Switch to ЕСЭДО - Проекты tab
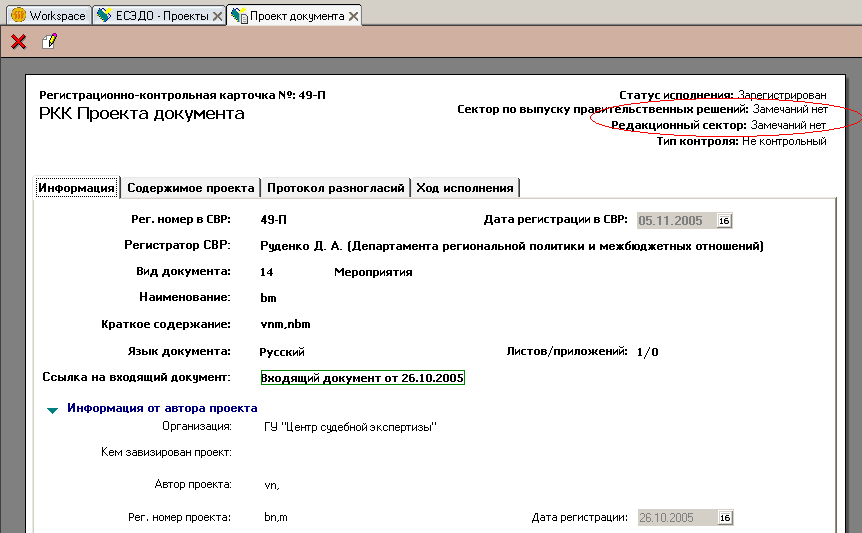The height and width of the screenshot is (533, 862). 159,15
